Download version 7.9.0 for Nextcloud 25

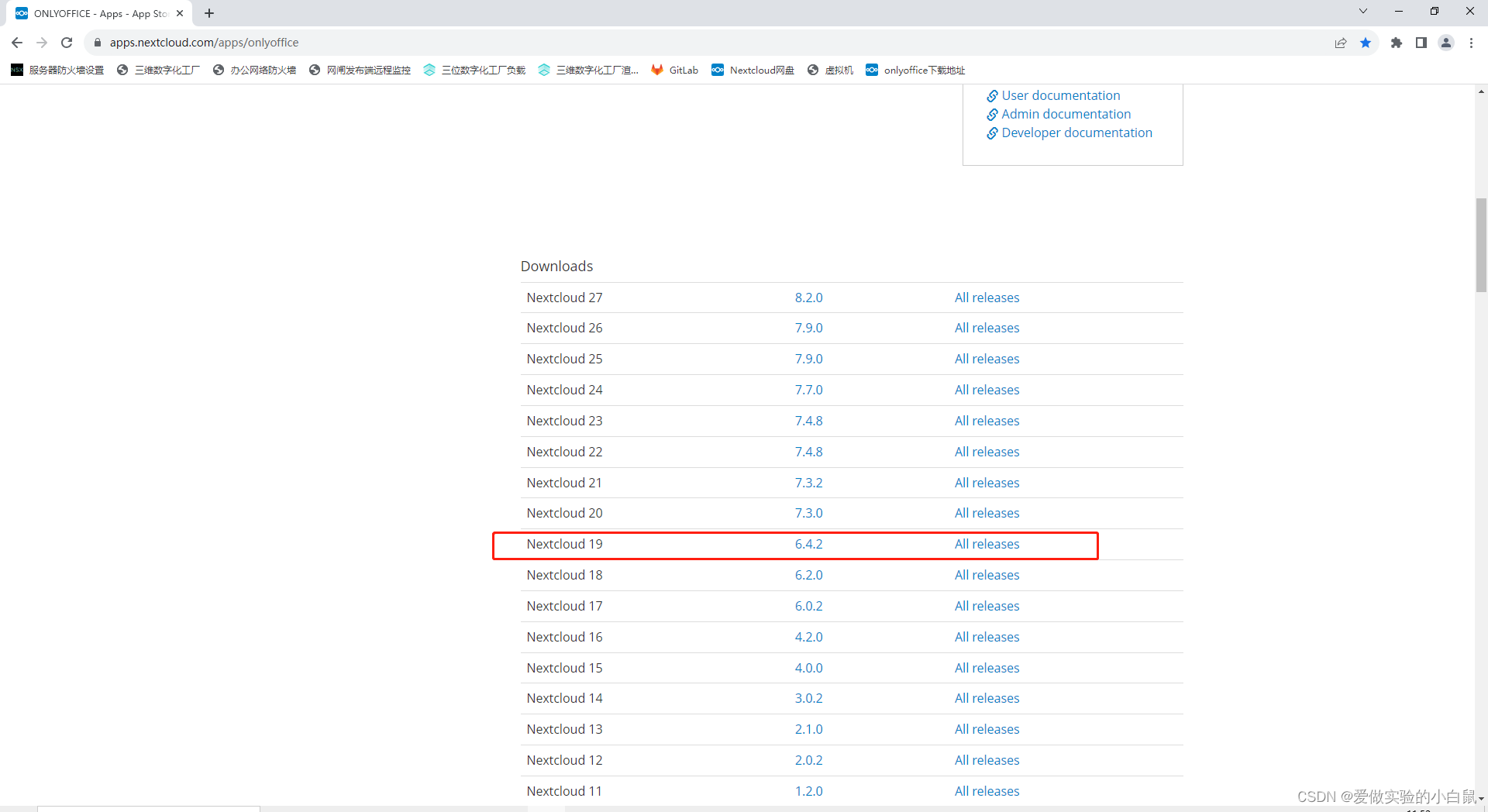(808, 359)
